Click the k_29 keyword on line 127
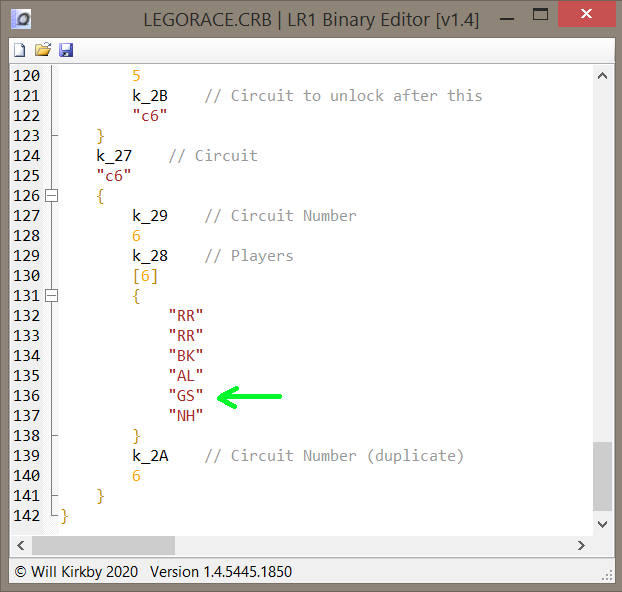622x592 pixels. coord(150,216)
